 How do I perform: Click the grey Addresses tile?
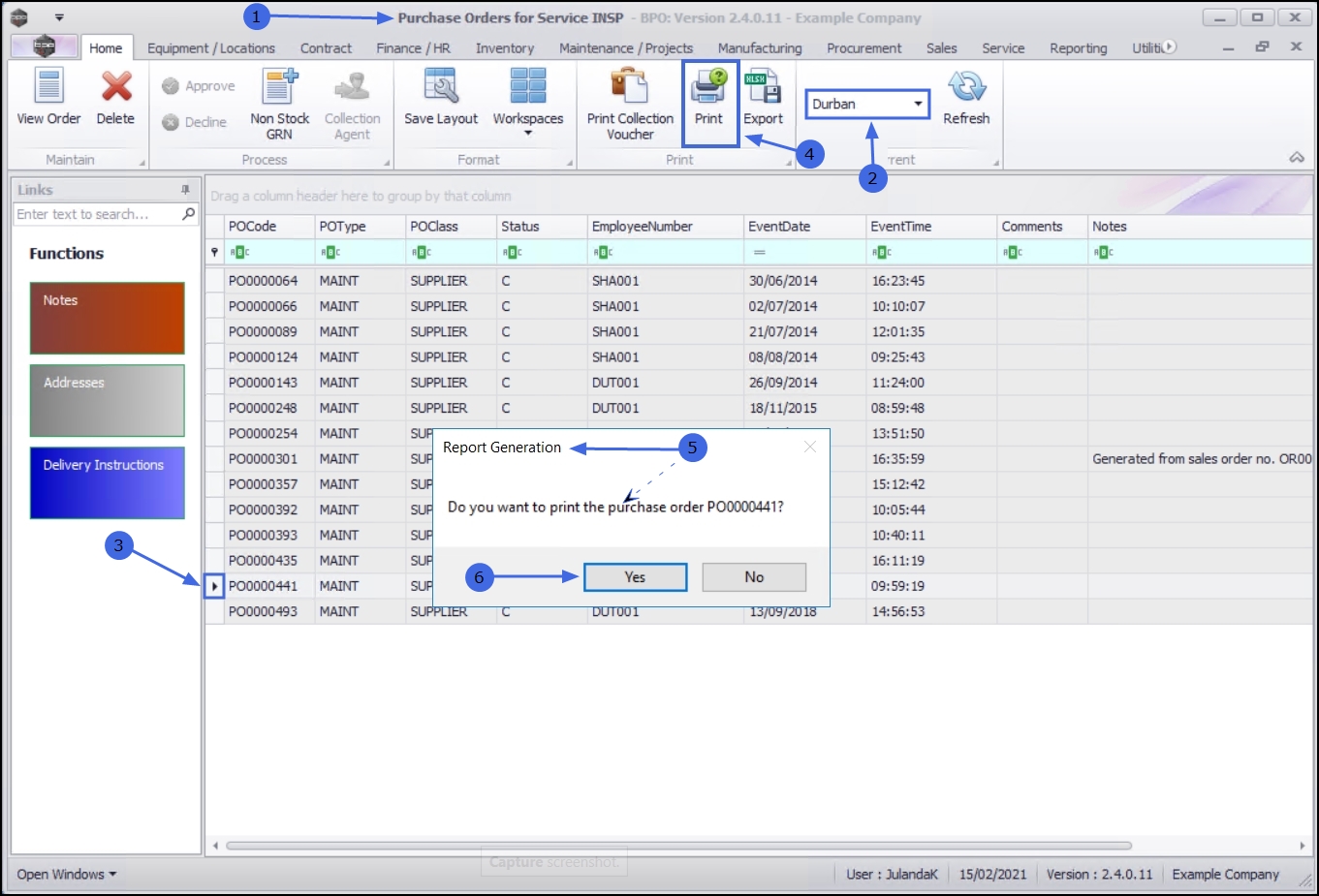[x=107, y=400]
